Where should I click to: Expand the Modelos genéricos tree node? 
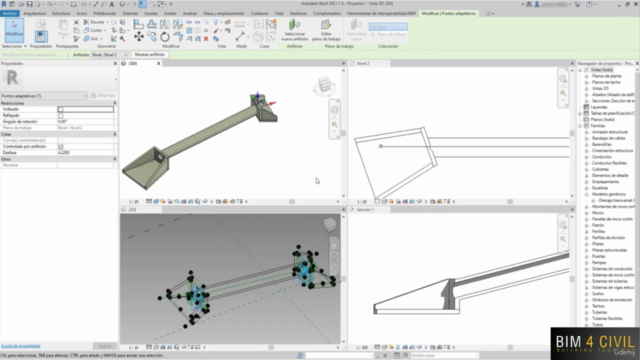click(x=587, y=194)
